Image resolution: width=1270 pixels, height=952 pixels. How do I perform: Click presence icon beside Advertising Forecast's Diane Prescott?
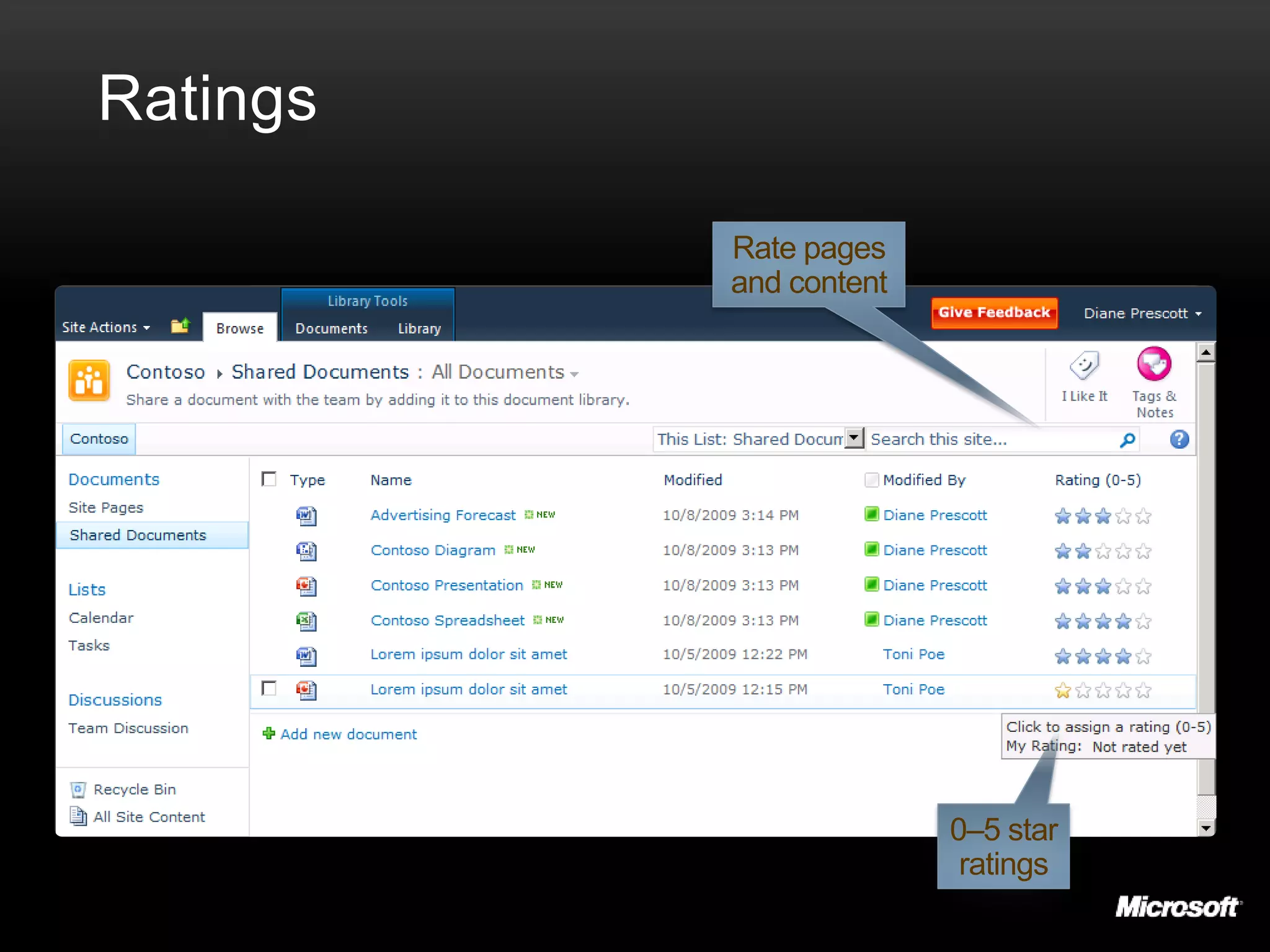871,514
